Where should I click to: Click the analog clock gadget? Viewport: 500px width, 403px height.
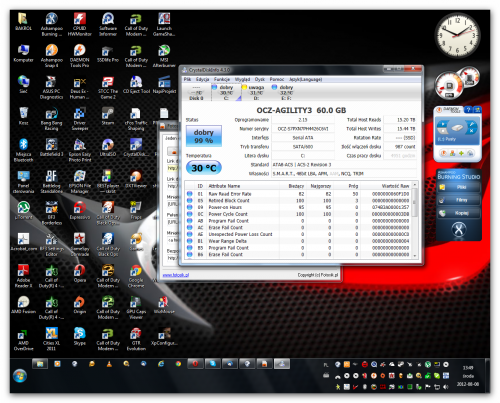[x=458, y=35]
